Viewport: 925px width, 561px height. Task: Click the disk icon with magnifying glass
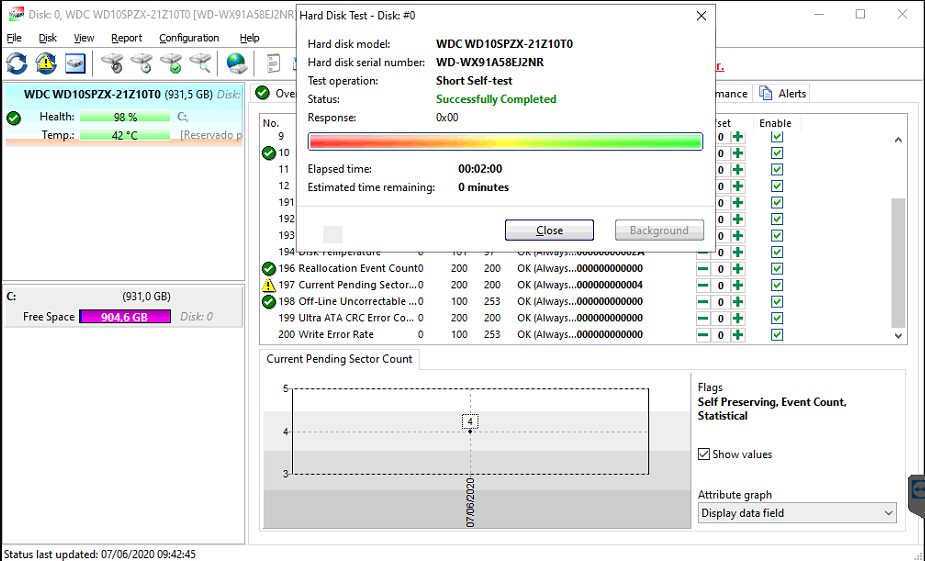coord(201,63)
